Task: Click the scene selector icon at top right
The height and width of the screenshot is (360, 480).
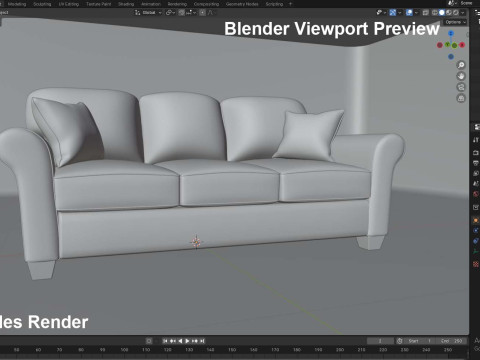Action: (451, 3)
